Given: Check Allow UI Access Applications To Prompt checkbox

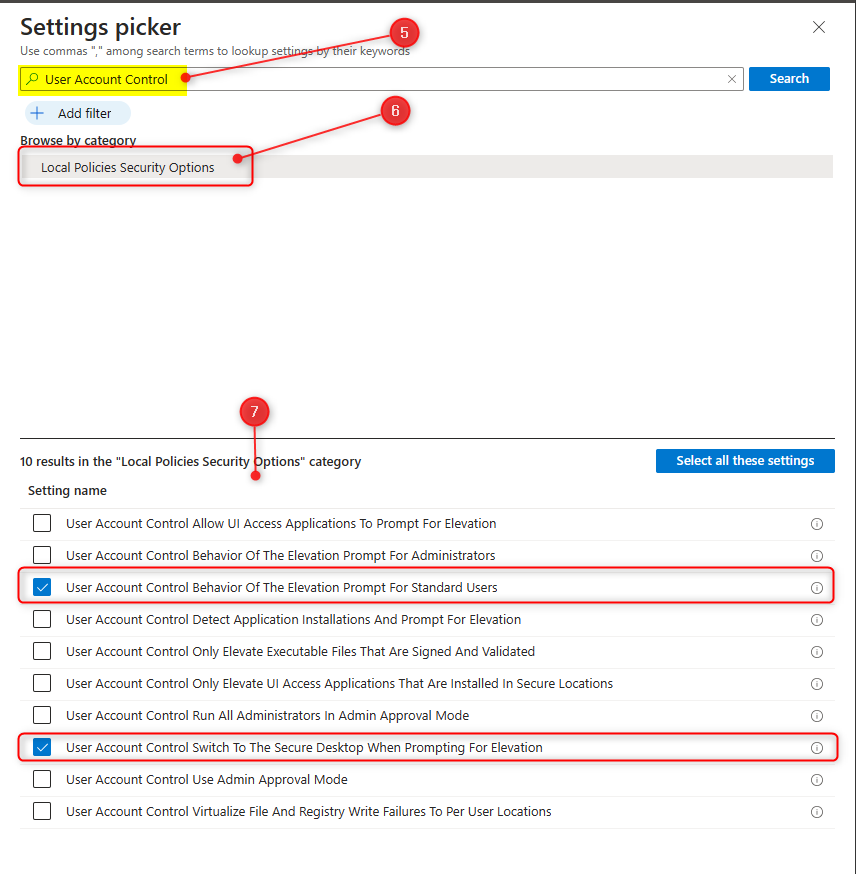Looking at the screenshot, I should point(42,523).
